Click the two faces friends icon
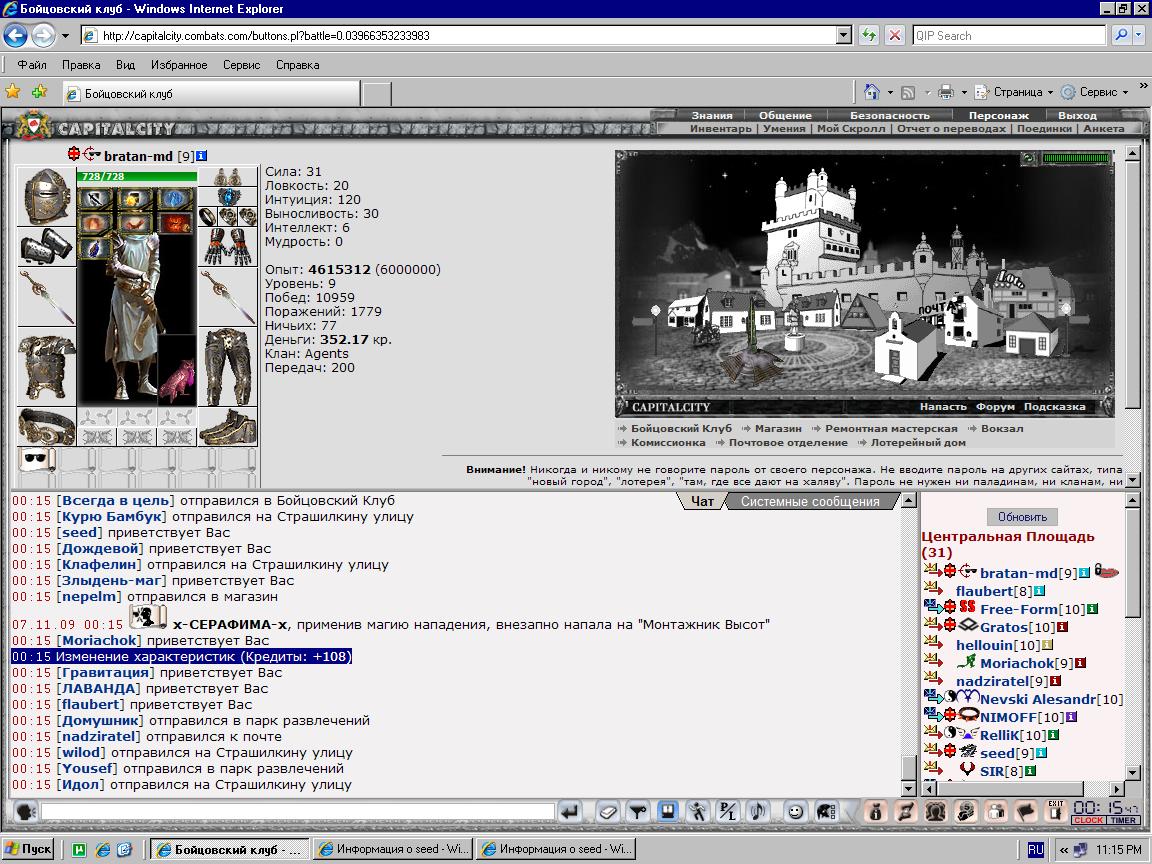1152x864 pixels. pyautogui.click(x=935, y=811)
